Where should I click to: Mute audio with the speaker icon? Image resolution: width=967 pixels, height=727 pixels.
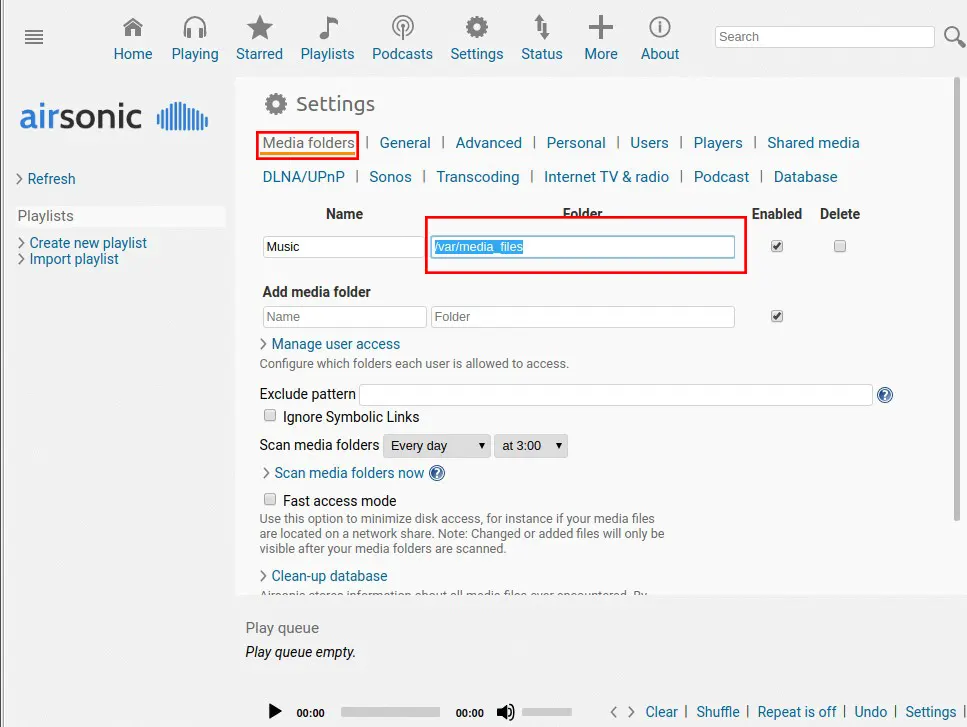click(x=506, y=712)
